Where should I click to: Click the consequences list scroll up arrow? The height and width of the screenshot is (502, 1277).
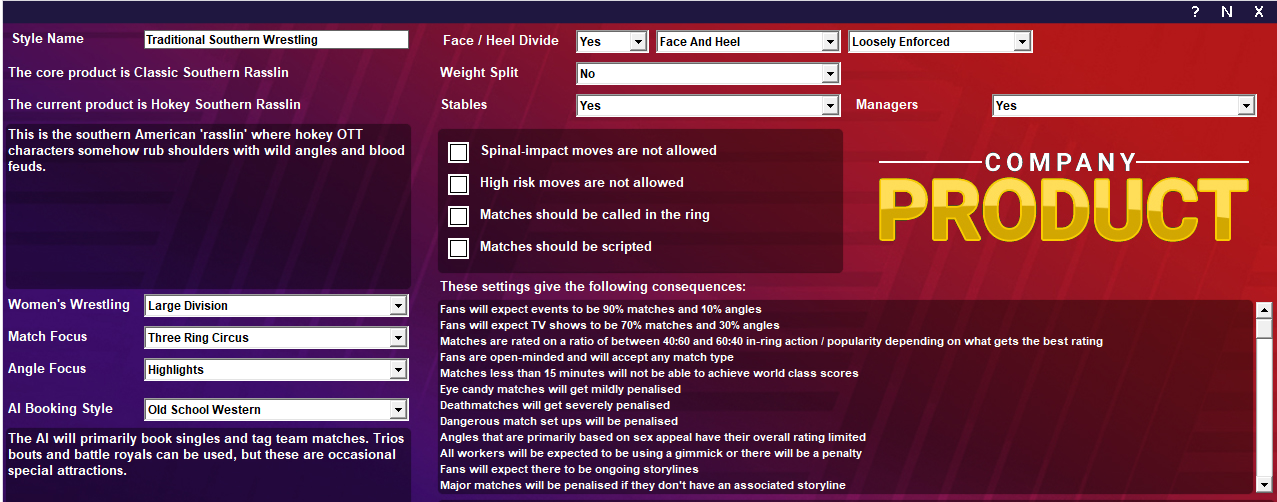click(x=1264, y=309)
